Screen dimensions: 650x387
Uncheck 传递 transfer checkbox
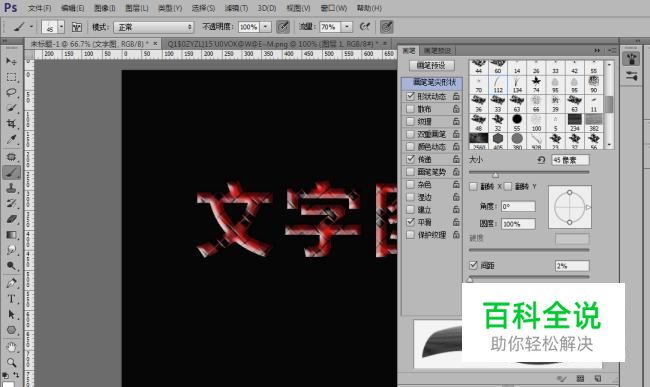[410, 159]
